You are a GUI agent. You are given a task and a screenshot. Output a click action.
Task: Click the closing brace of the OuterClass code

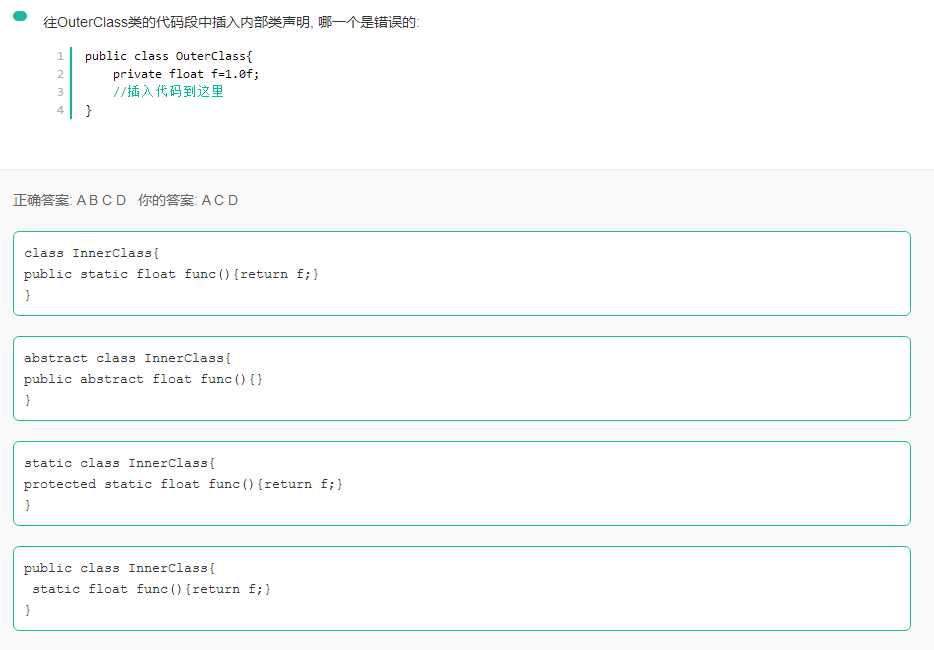(89, 110)
